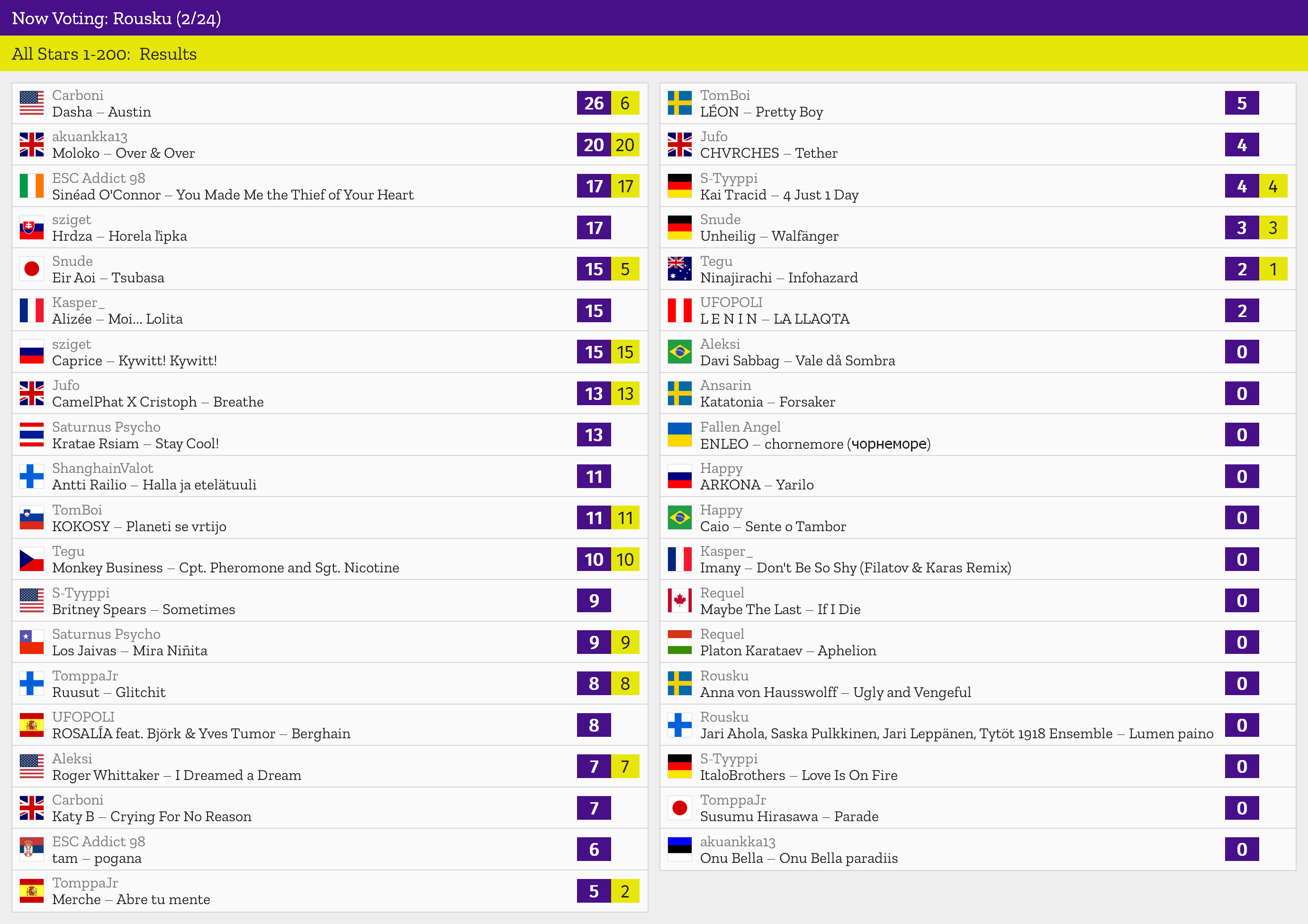Select the Ukrainian flag on the ENLEO row
The image size is (1308, 924).
(x=680, y=435)
